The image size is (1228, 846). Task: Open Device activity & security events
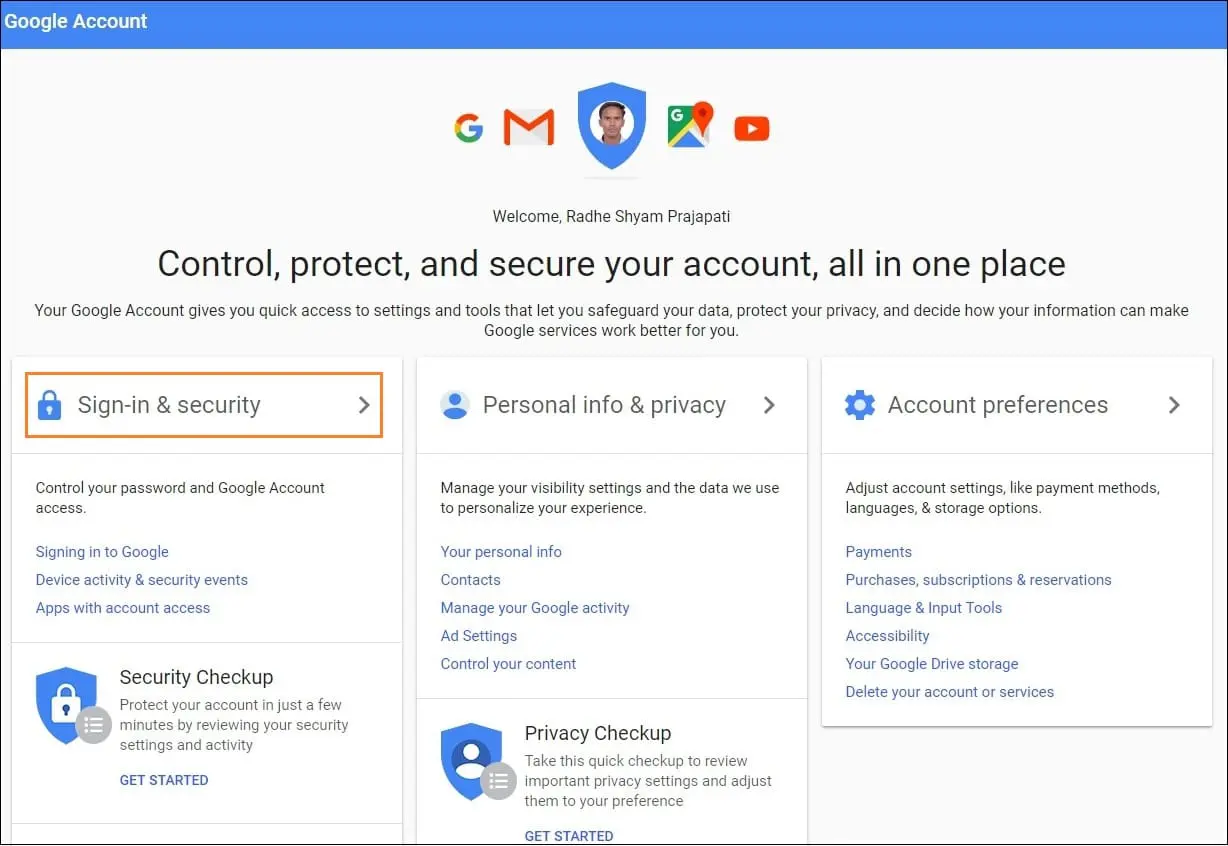point(142,580)
